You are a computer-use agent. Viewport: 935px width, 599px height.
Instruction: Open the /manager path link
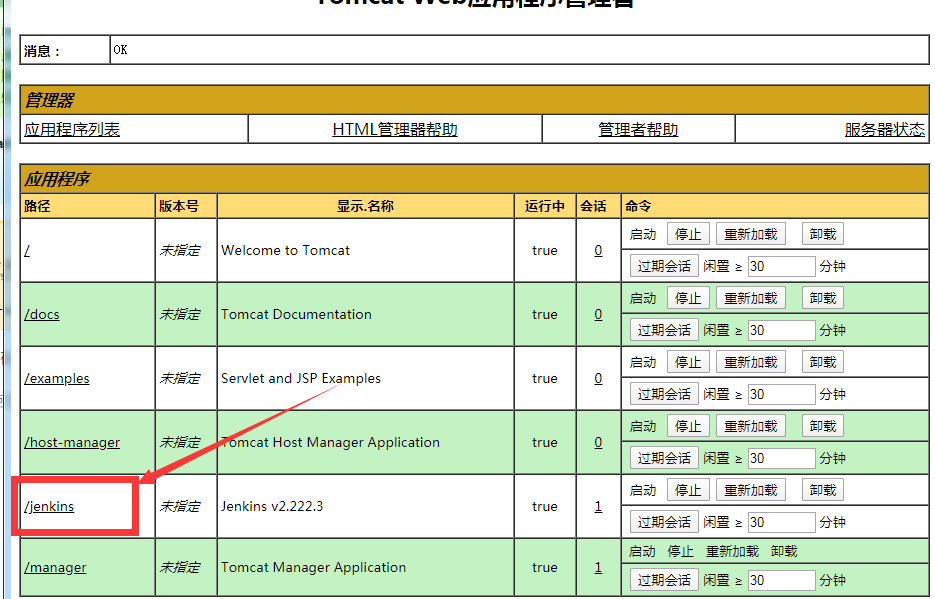click(x=55, y=567)
